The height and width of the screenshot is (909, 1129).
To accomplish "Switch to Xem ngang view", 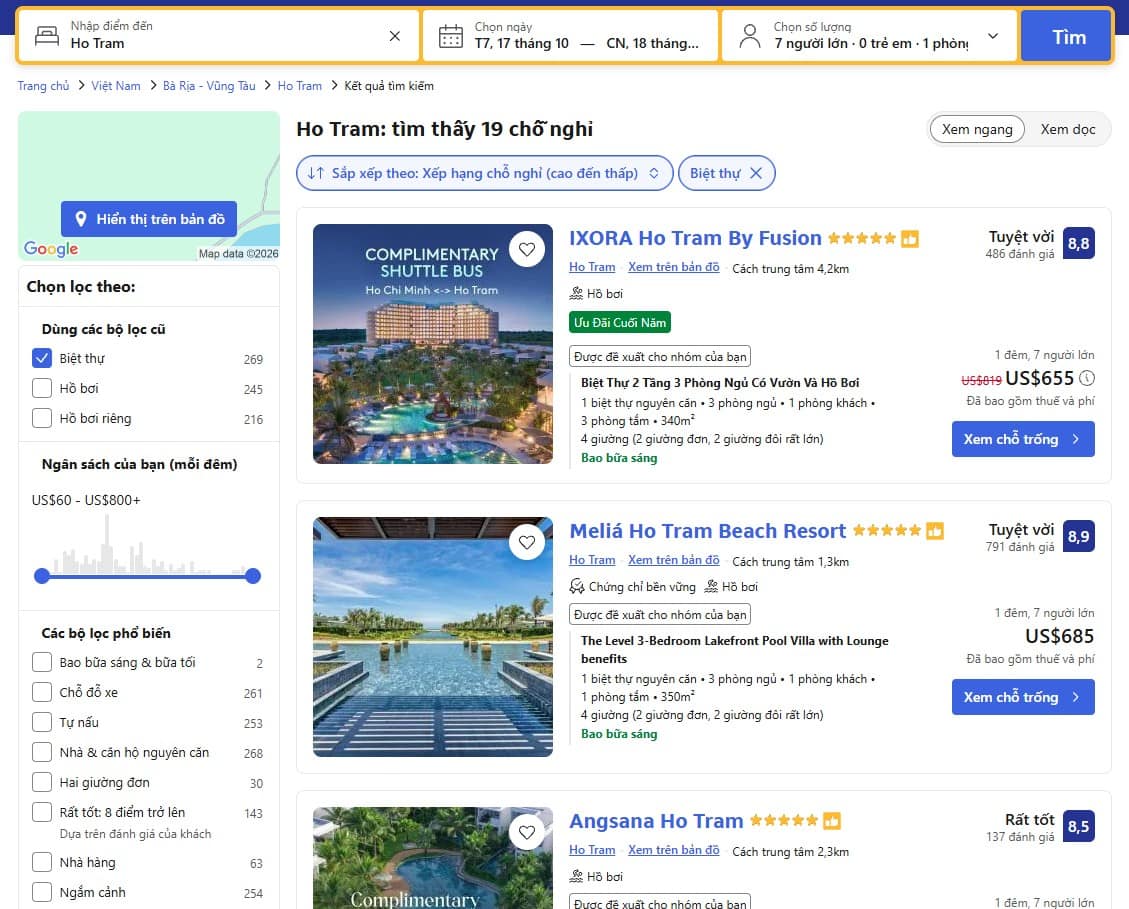I will coord(977,129).
